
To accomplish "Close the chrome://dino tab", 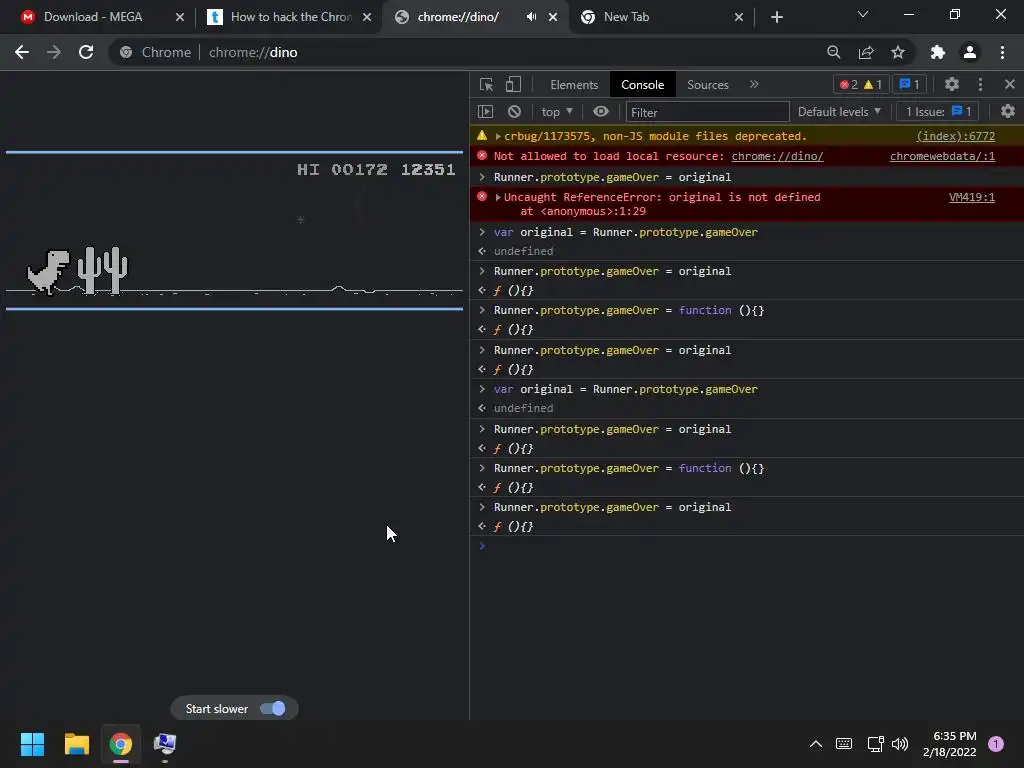I will coord(553,17).
